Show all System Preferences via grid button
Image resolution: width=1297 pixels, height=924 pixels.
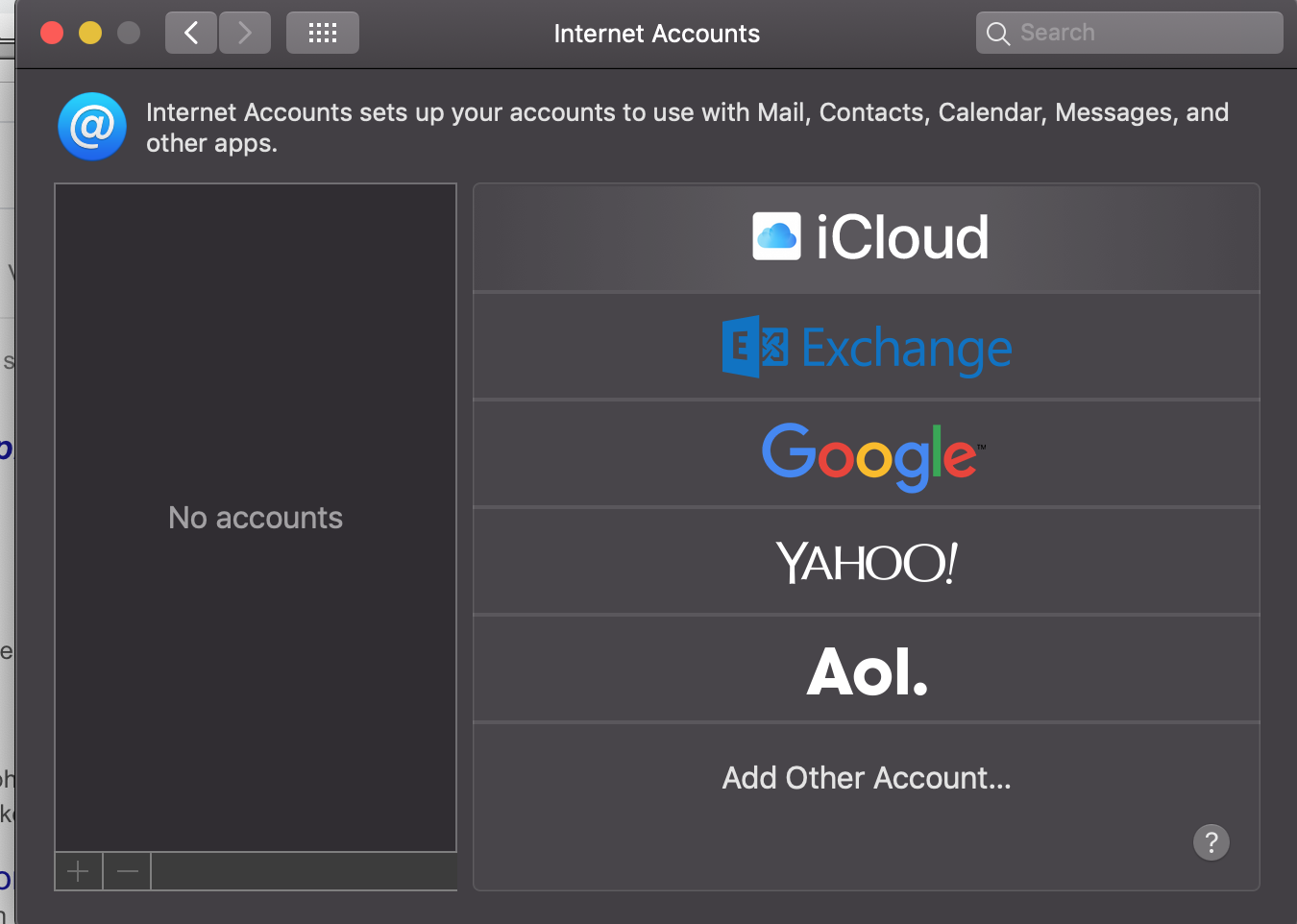point(323,34)
